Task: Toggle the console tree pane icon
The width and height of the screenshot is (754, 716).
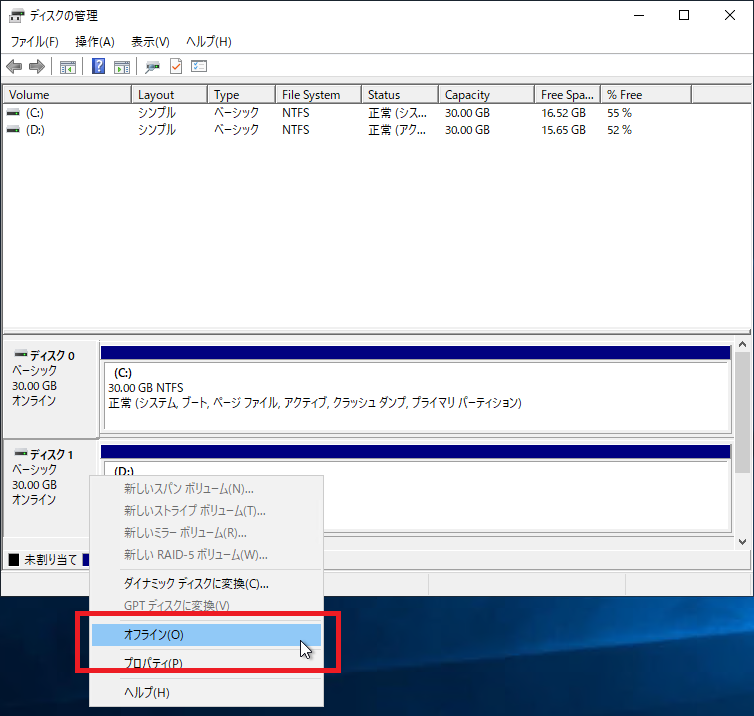Action: (x=68, y=67)
